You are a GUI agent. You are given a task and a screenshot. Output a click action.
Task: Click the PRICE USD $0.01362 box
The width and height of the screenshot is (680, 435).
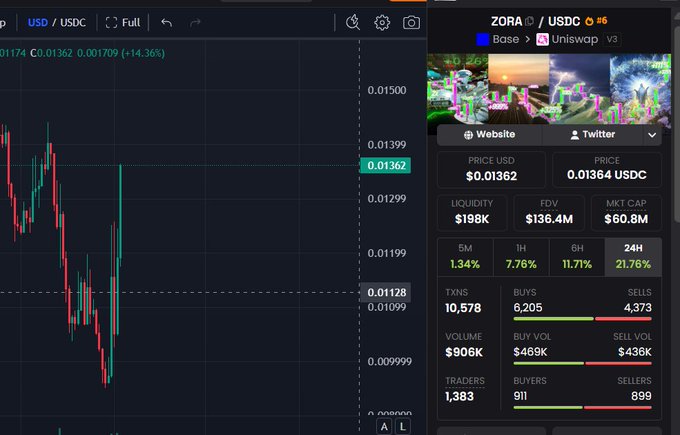(491, 169)
